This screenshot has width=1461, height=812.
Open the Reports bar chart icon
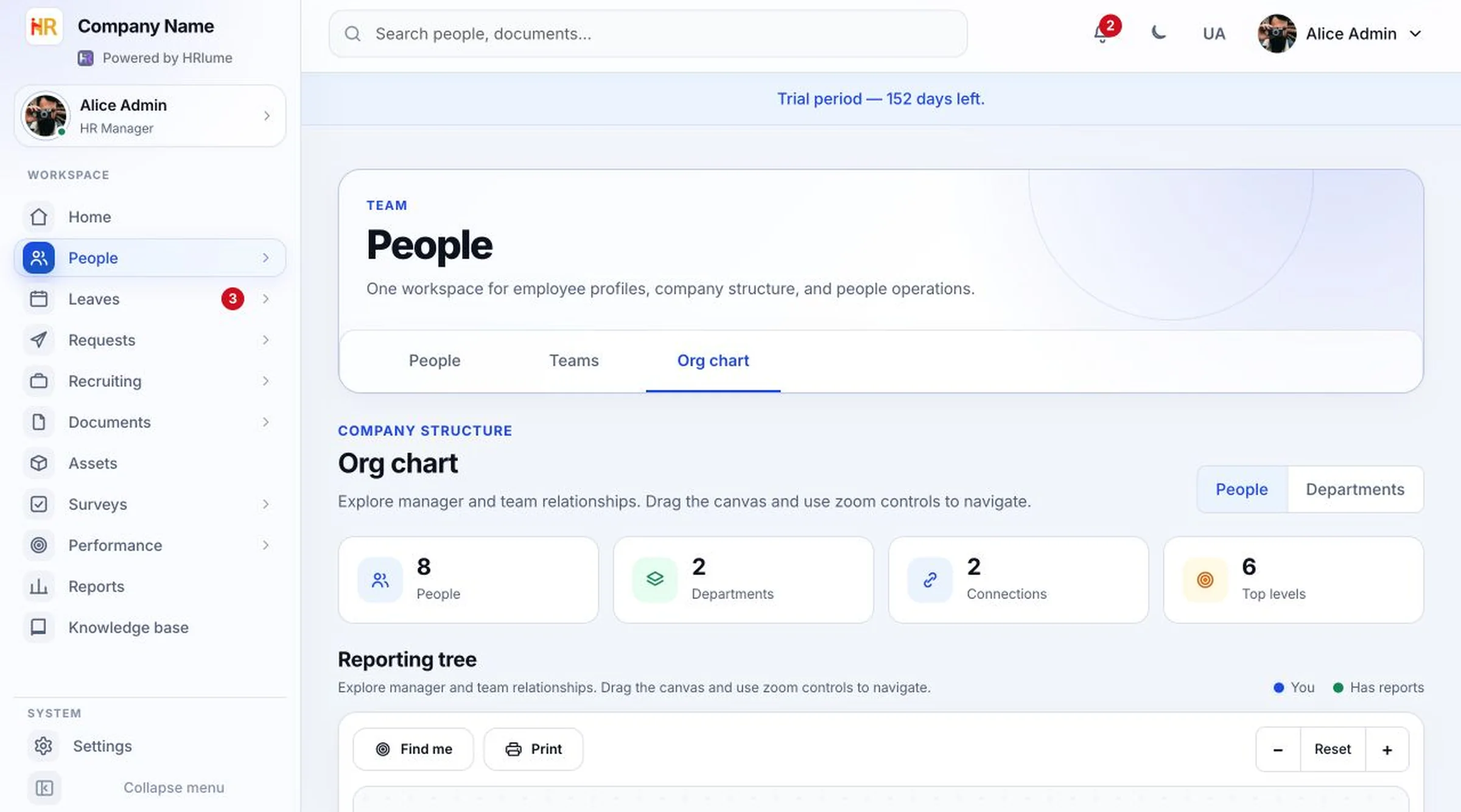coord(39,586)
